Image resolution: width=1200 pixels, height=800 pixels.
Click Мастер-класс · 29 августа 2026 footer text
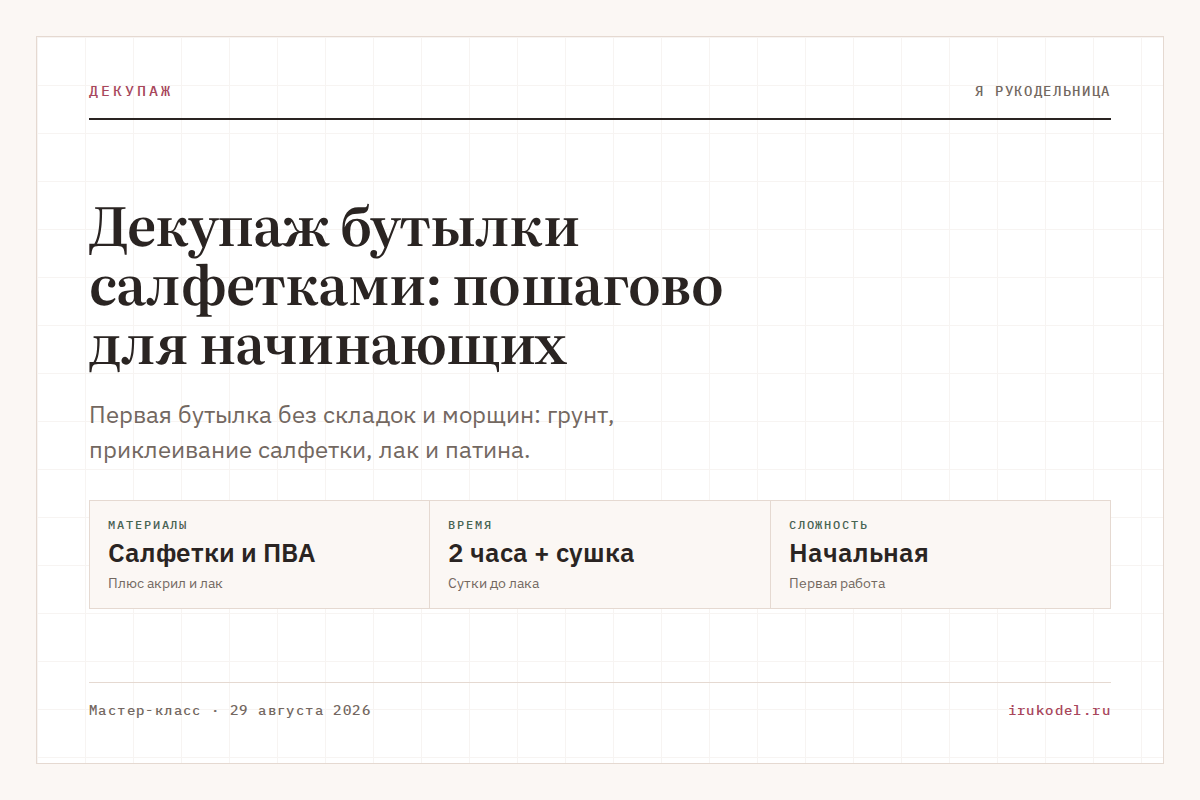[230, 711]
